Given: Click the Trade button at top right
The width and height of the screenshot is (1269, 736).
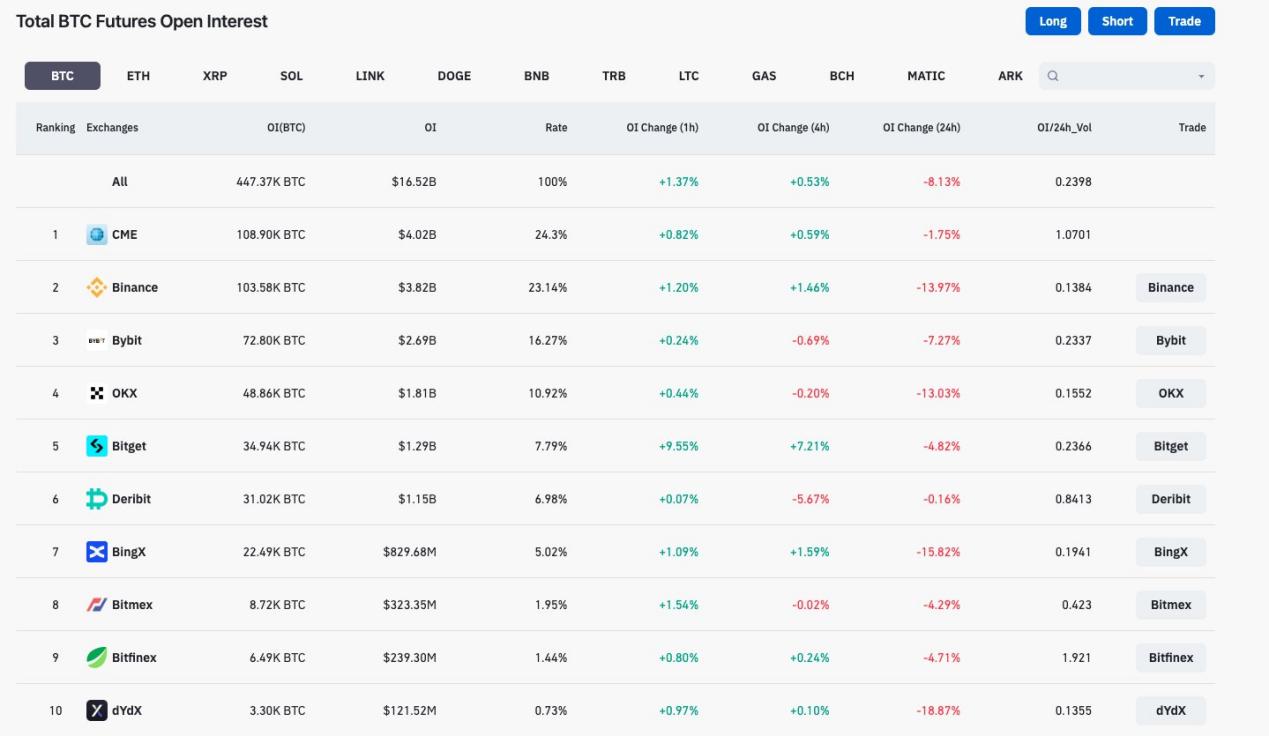Looking at the screenshot, I should (x=1184, y=21).
